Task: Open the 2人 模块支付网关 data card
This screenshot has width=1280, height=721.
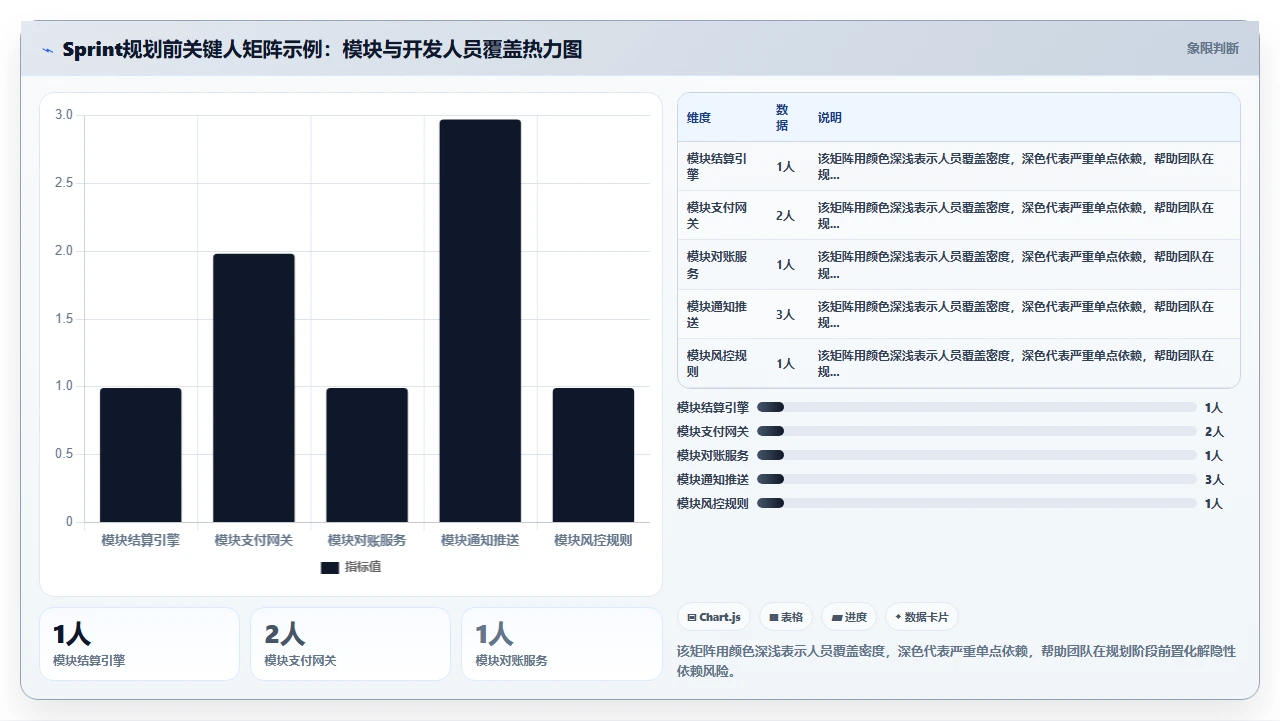Action: [351, 644]
